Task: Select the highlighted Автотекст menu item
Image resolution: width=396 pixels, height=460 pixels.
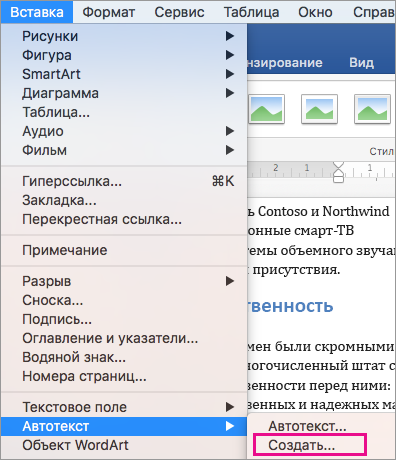Action: pos(124,426)
